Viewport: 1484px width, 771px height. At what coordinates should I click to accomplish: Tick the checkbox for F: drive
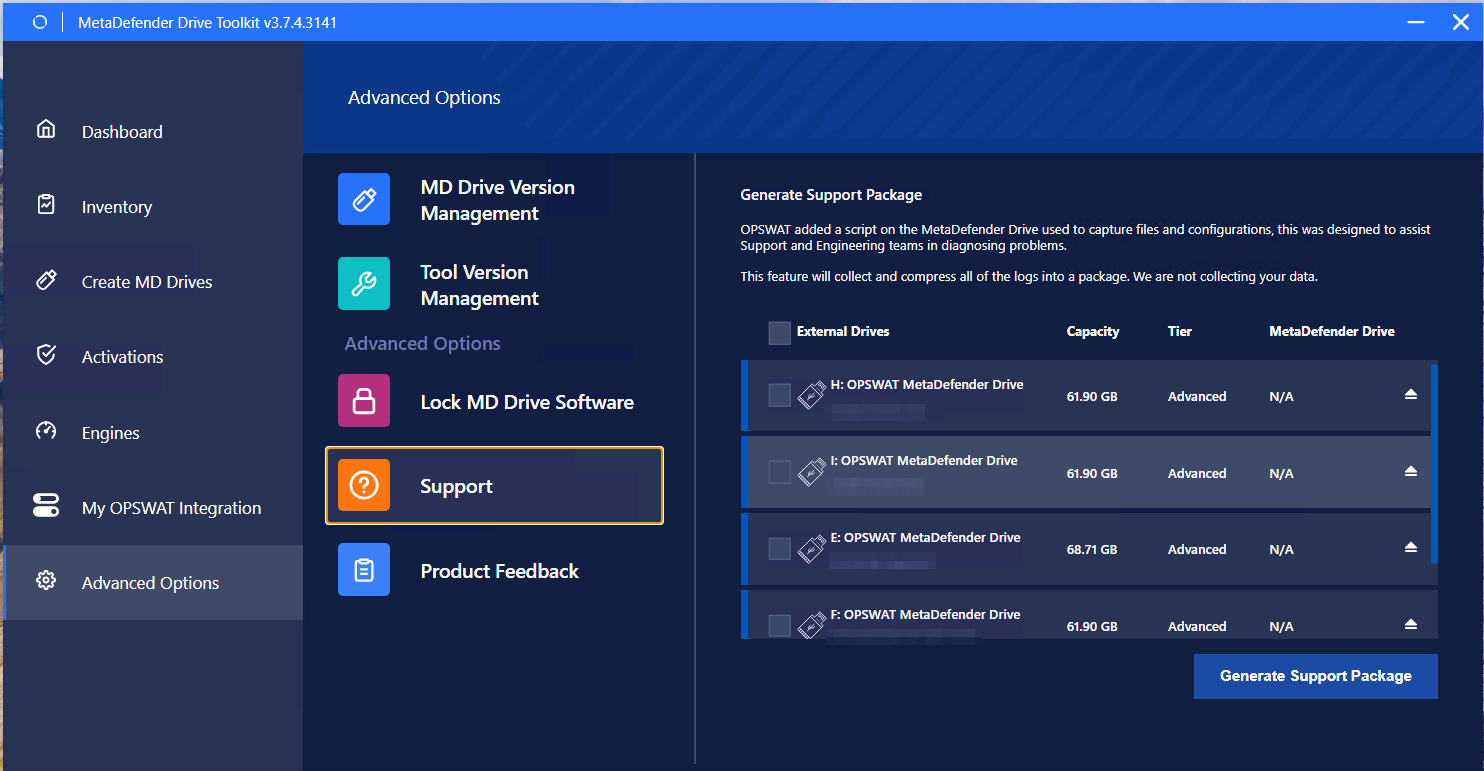coord(780,626)
